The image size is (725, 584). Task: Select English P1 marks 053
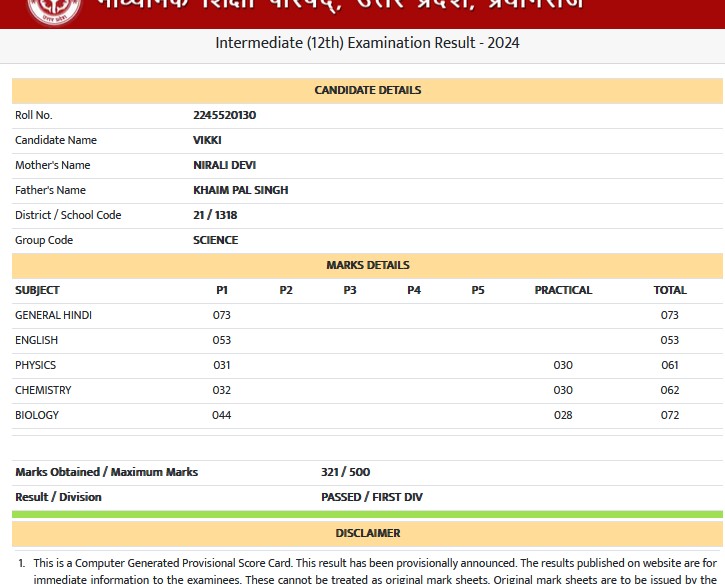[x=222, y=340]
